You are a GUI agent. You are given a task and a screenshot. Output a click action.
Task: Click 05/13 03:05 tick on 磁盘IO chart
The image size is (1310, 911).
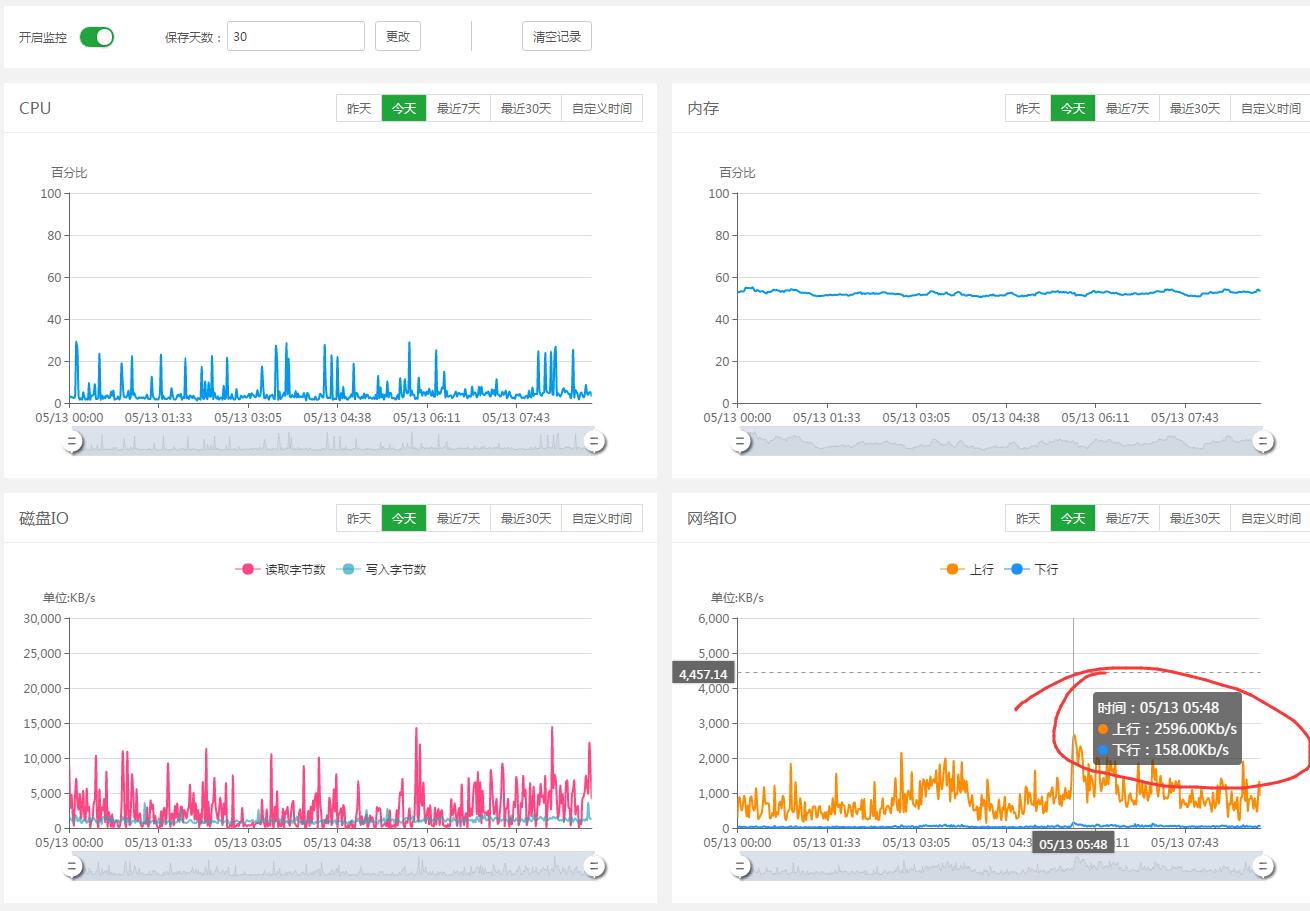click(248, 842)
